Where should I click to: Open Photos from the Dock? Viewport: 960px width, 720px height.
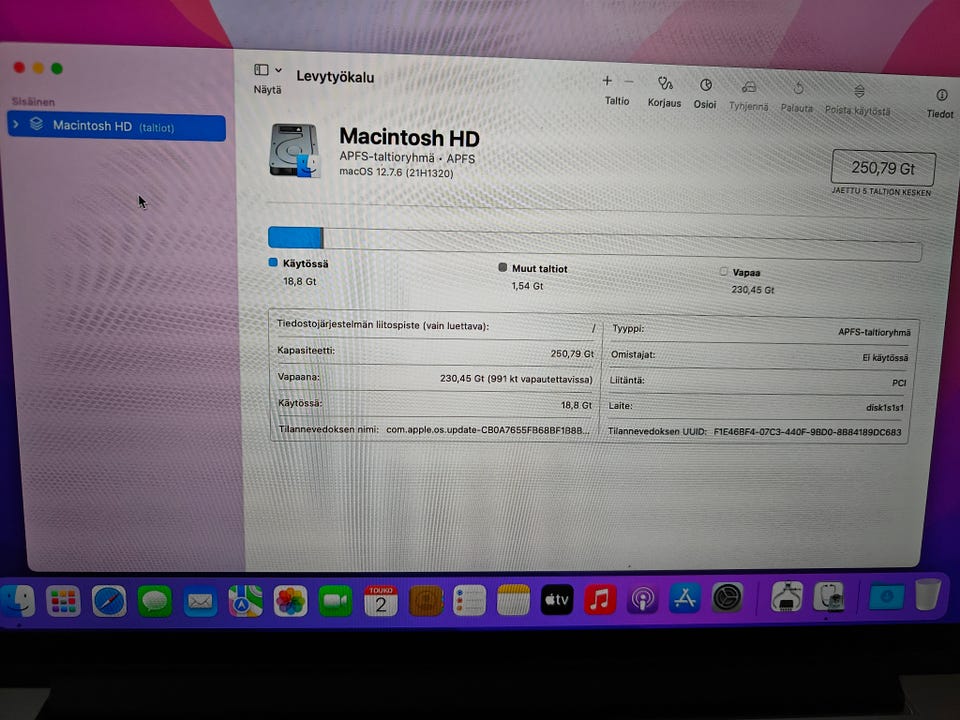pyautogui.click(x=290, y=601)
